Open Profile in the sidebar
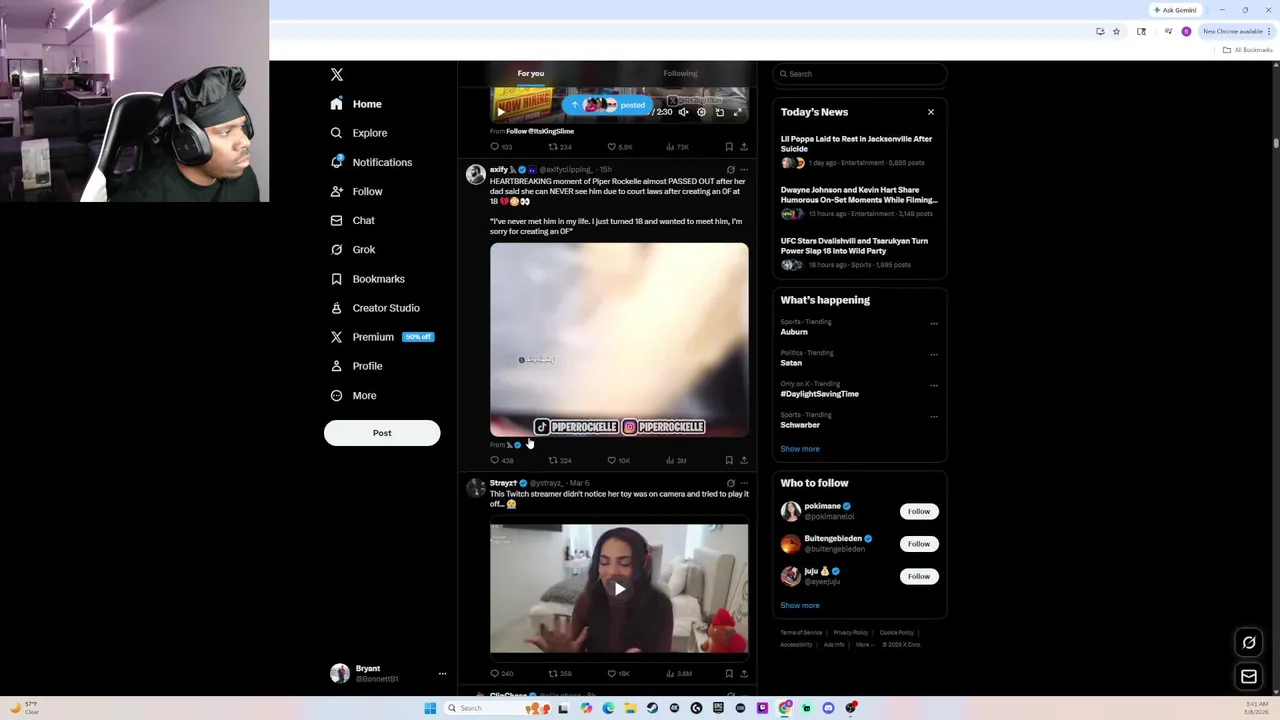The width and height of the screenshot is (1280, 720). [x=356, y=366]
